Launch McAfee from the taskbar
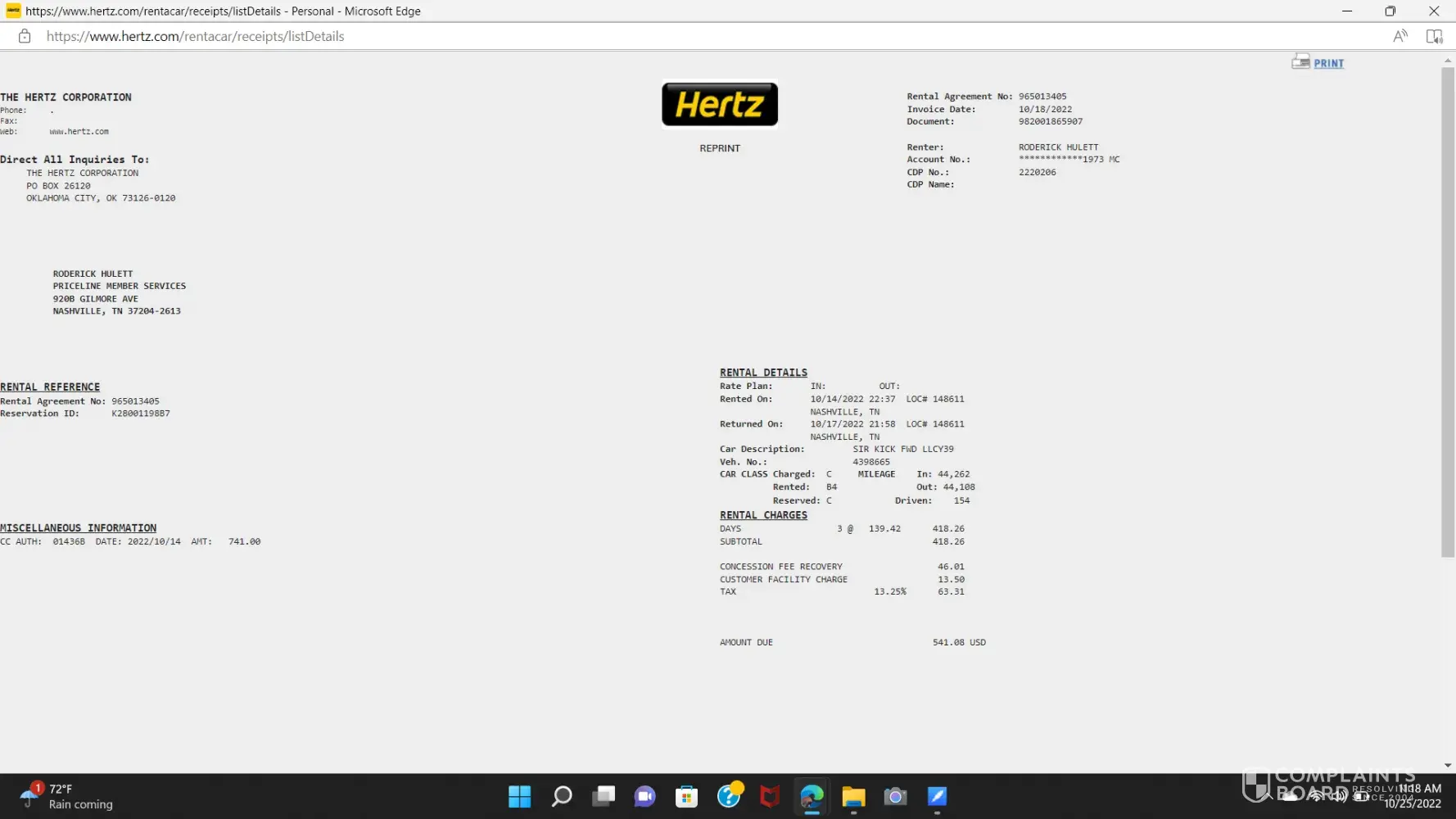The height and width of the screenshot is (819, 1456). point(770,796)
